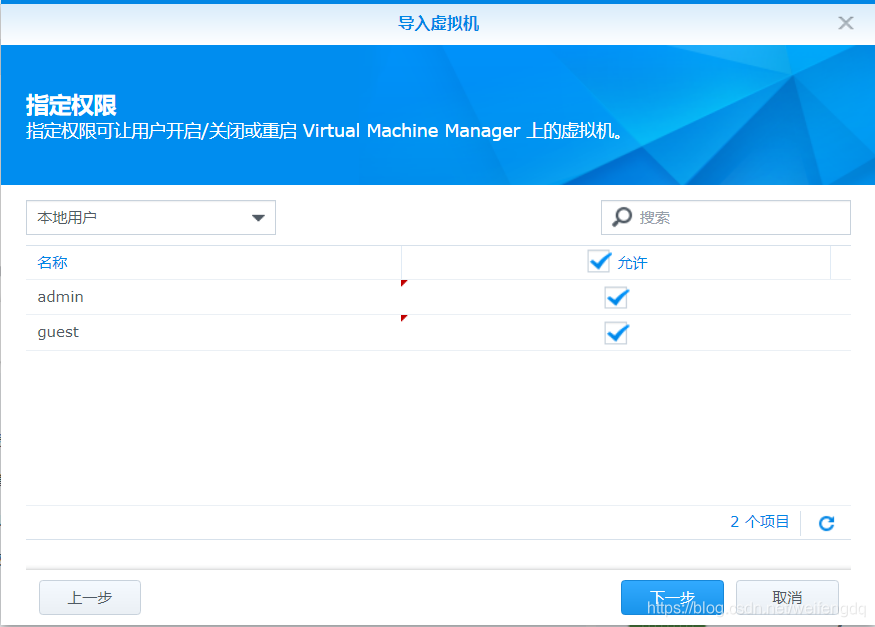Uncheck the permission checkbox for guest
This screenshot has height=627, width=875.
pos(616,332)
